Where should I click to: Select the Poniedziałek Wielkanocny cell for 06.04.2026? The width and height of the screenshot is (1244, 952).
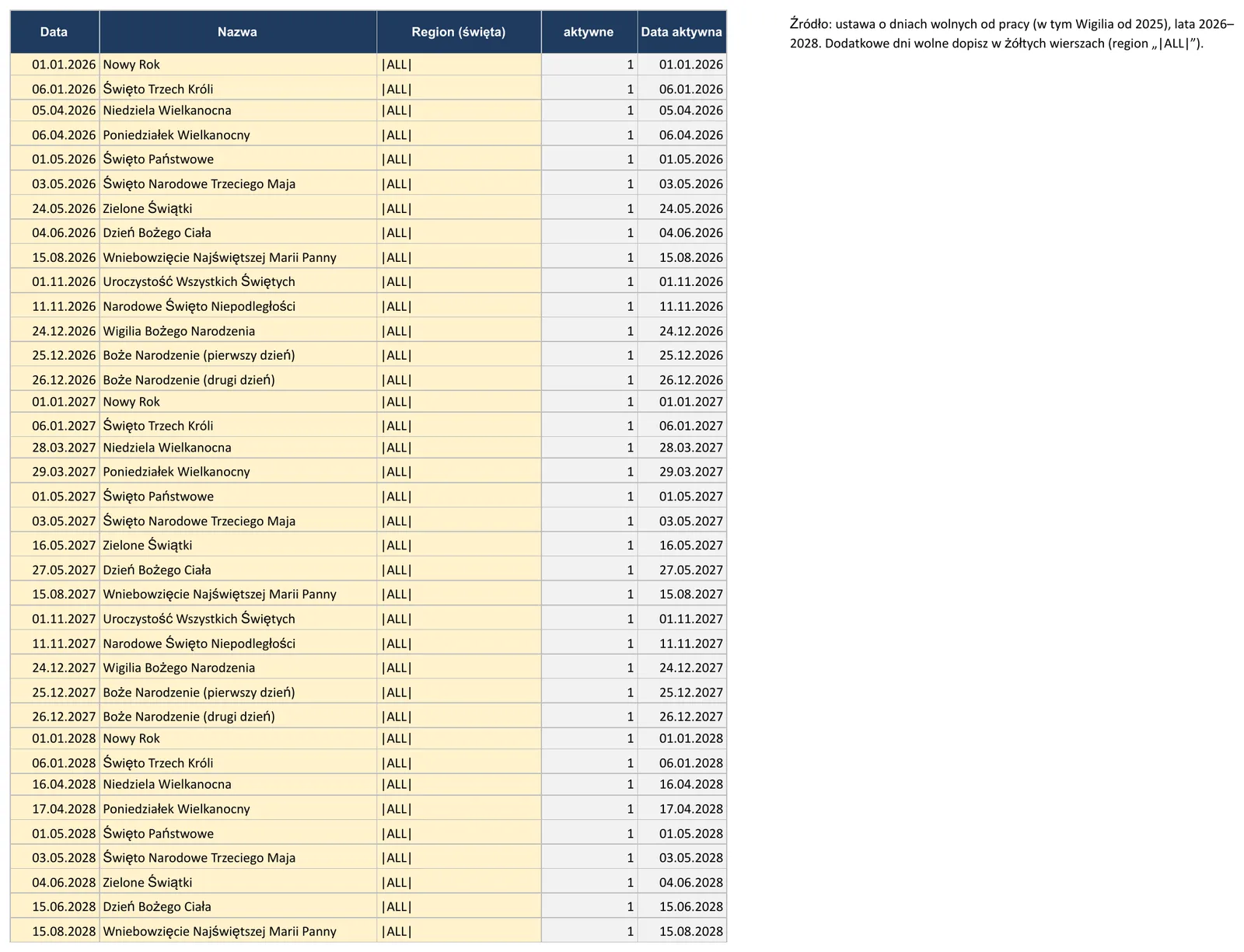[238, 134]
